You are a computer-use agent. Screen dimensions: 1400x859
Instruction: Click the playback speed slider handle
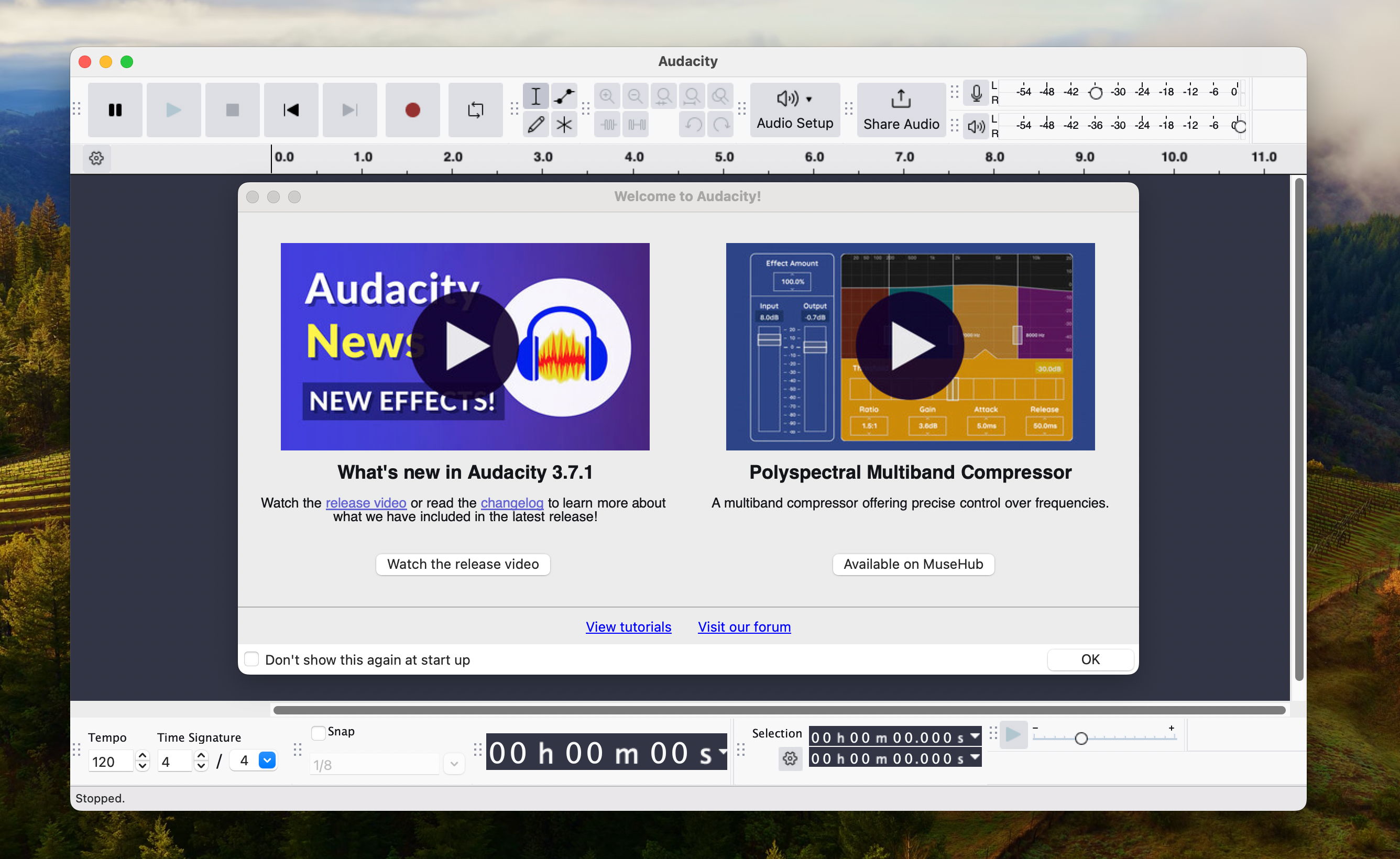[x=1081, y=738]
